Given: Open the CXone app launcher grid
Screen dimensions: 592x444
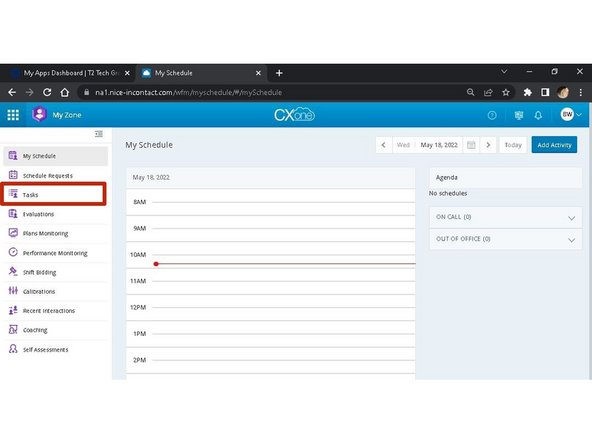Looking at the screenshot, I should (13, 115).
